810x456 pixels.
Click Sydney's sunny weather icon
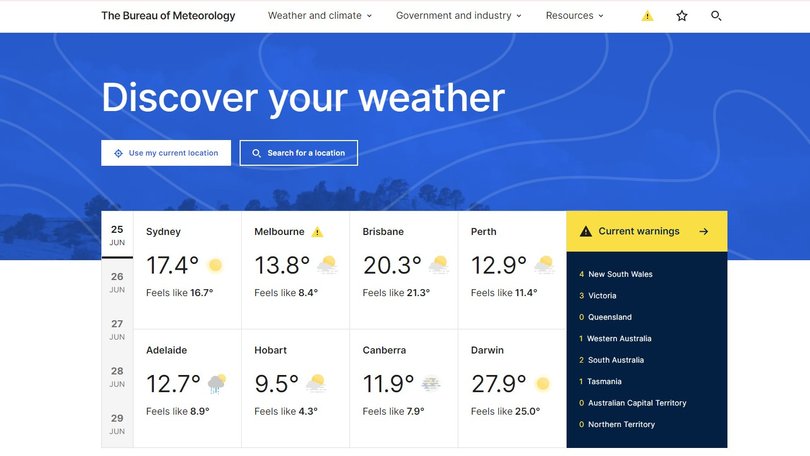coord(214,266)
